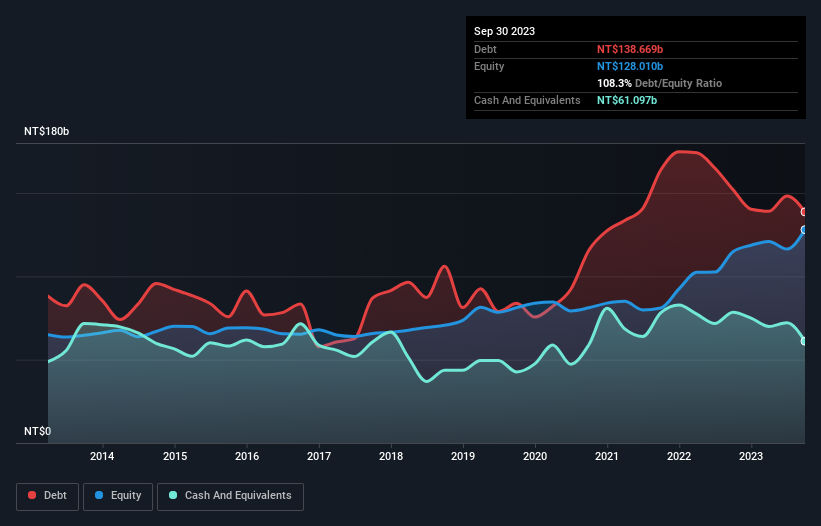Click the NT$61.097b cash value
Viewport: 821px width, 526px height.
click(x=627, y=100)
